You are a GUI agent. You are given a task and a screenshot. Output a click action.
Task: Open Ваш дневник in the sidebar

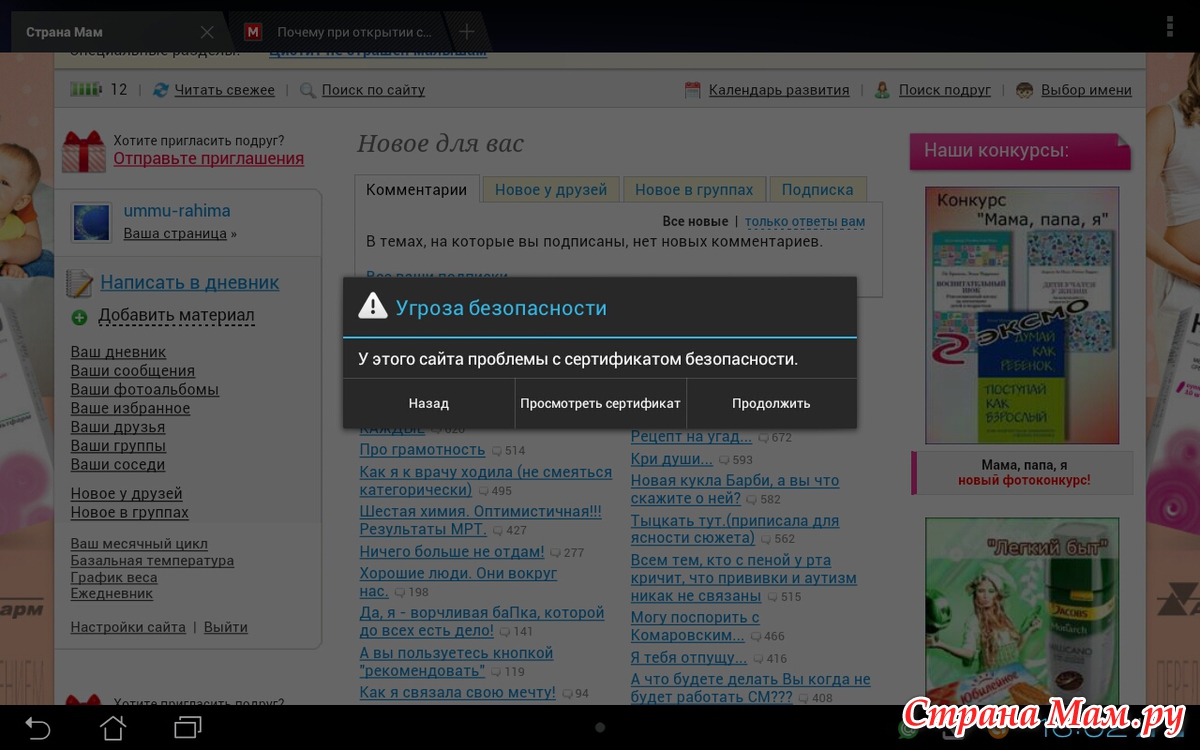(118, 352)
